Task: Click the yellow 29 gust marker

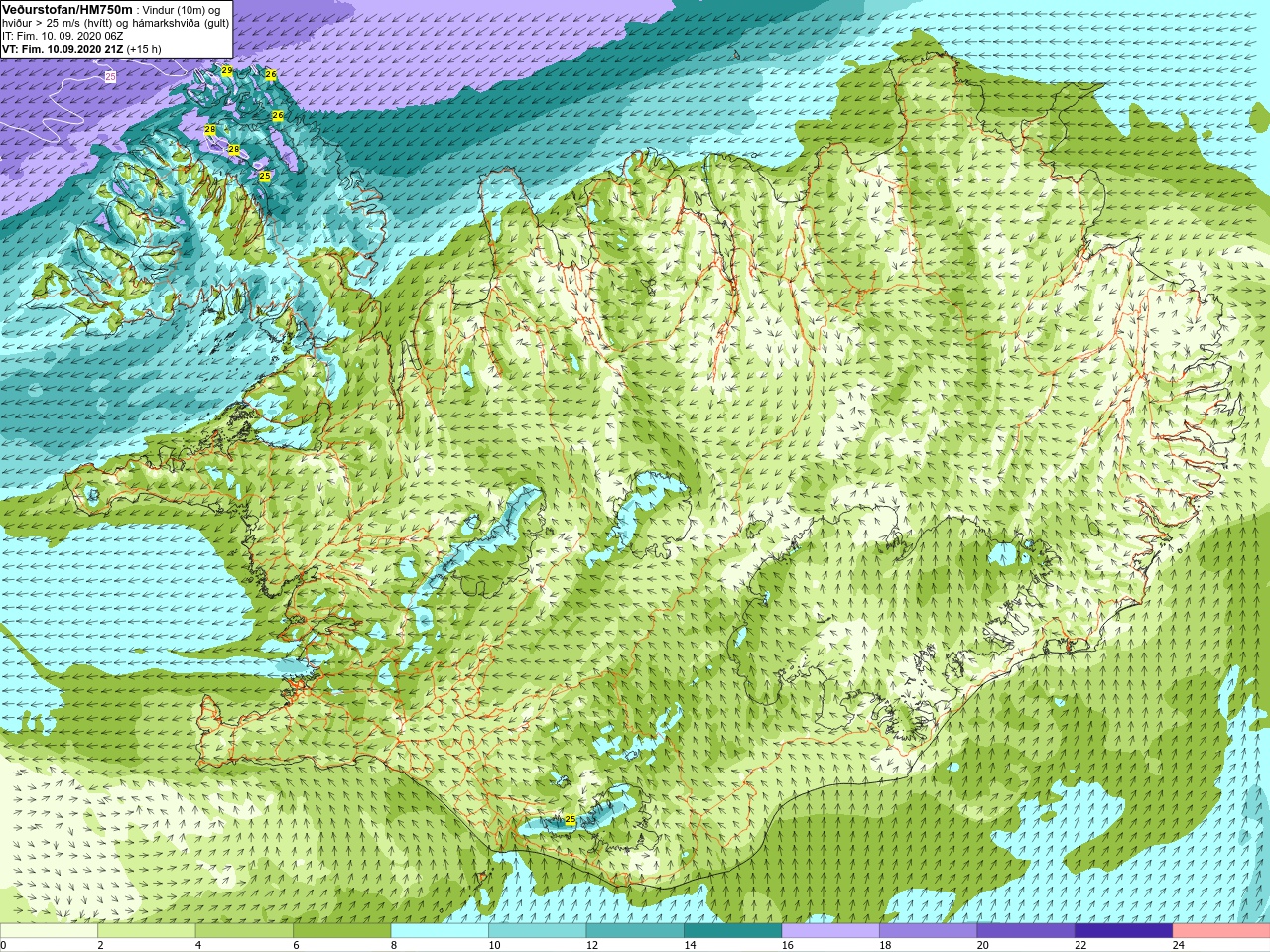Action: coord(227,71)
